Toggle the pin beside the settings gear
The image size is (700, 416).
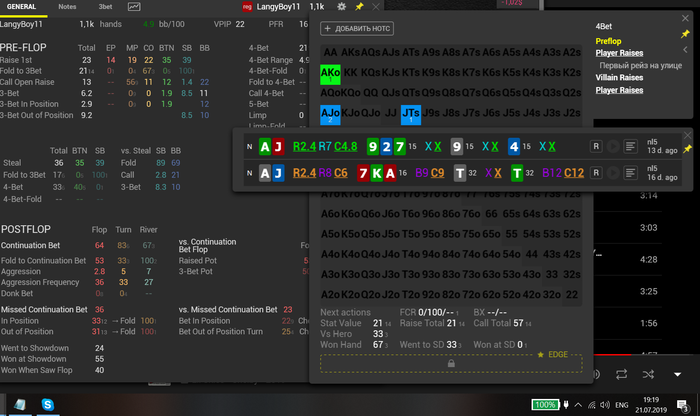point(359,7)
